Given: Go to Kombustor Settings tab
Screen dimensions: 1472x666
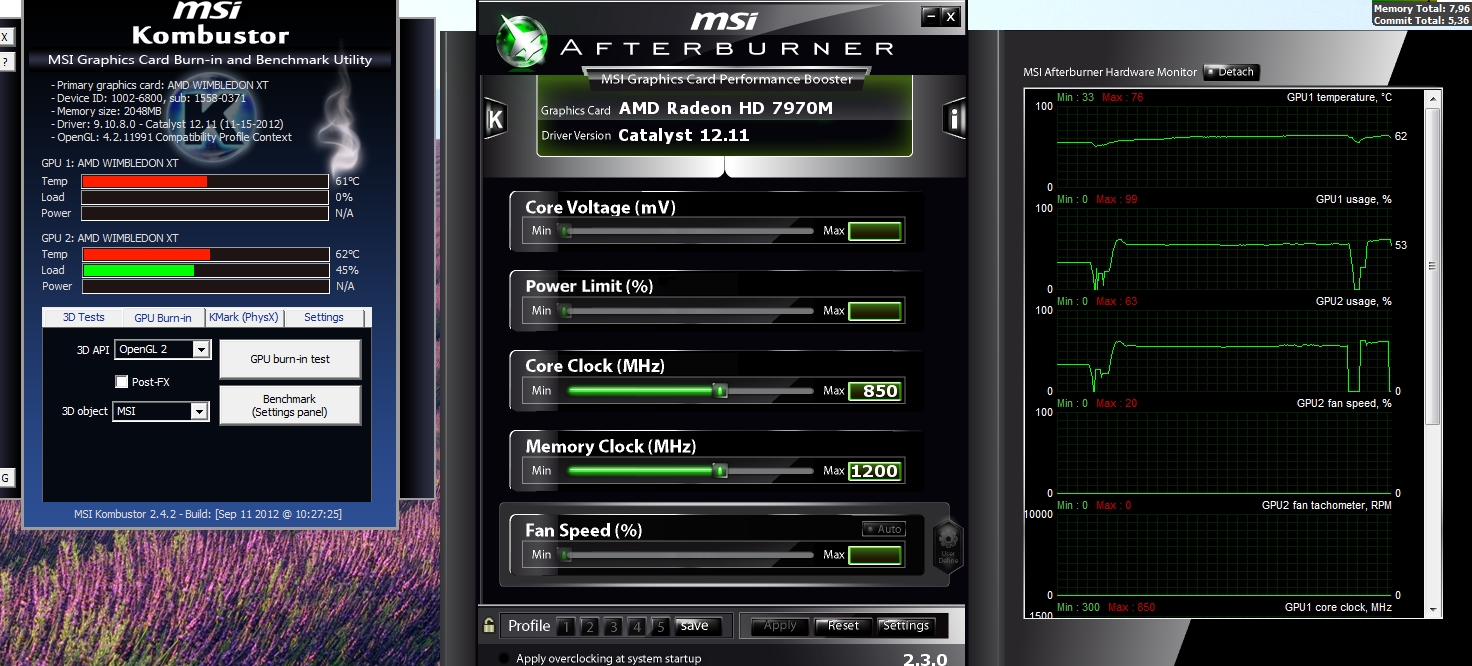Looking at the screenshot, I should [x=324, y=317].
